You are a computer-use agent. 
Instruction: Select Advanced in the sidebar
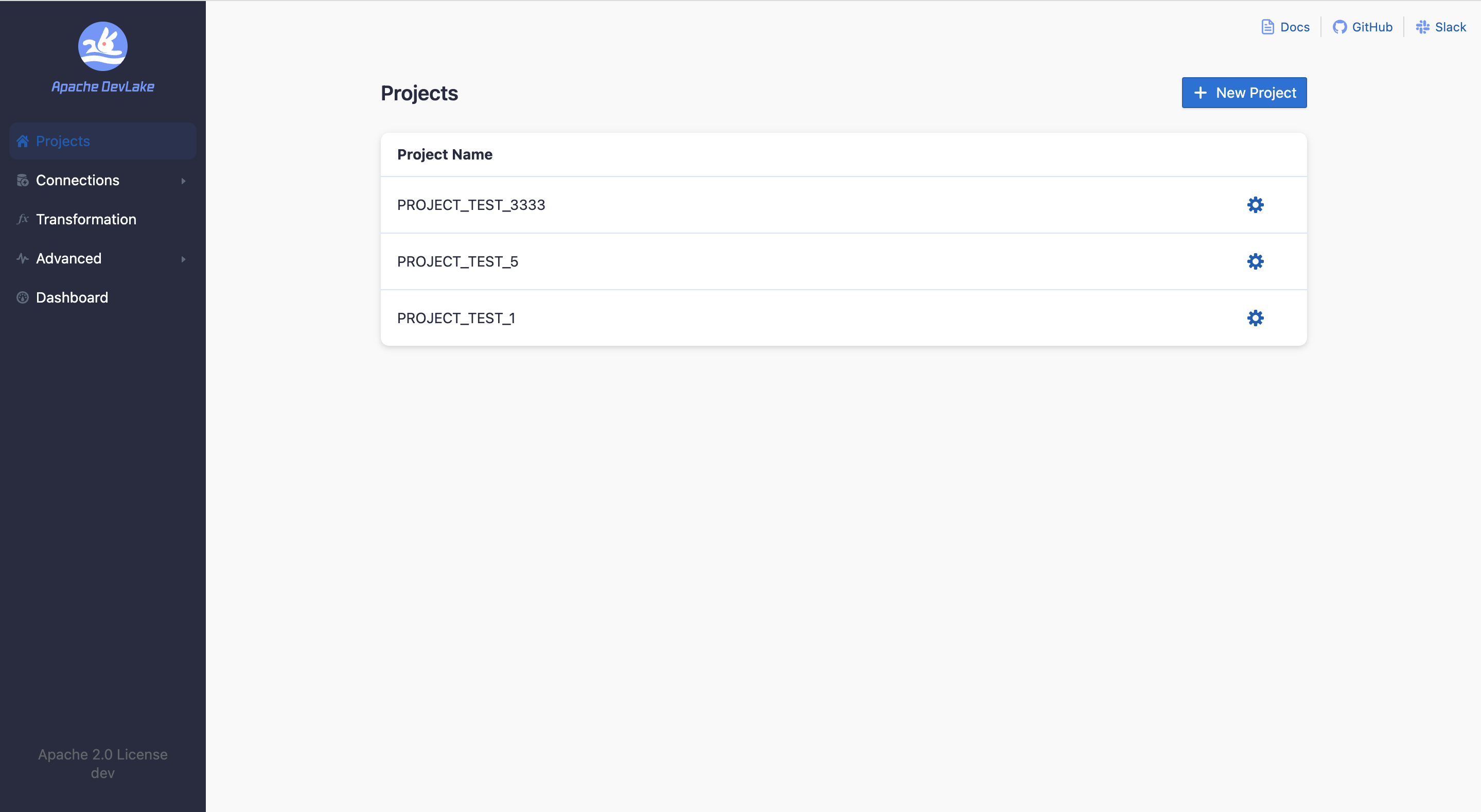(68, 258)
